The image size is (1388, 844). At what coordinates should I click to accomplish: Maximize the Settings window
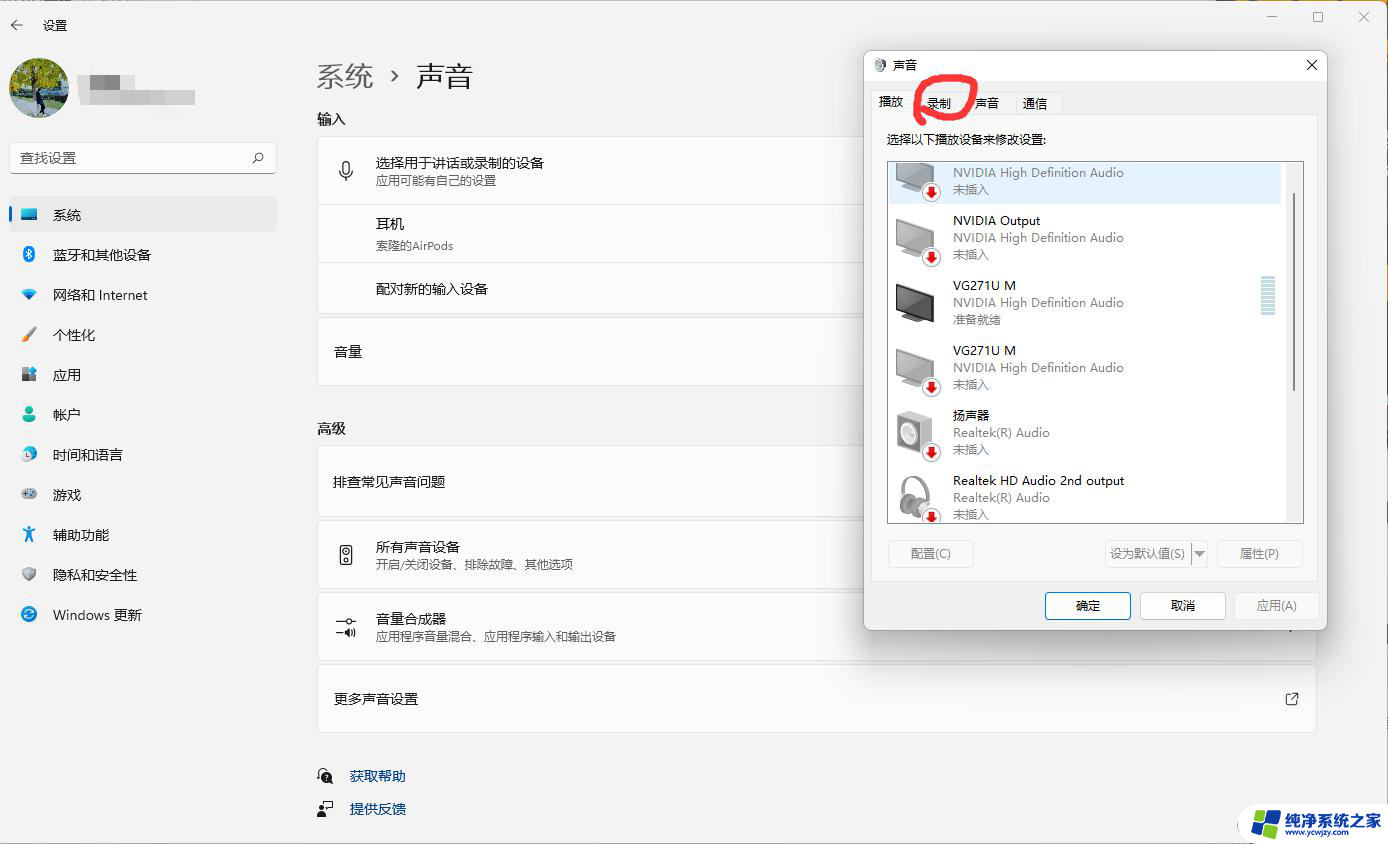tap(1318, 17)
